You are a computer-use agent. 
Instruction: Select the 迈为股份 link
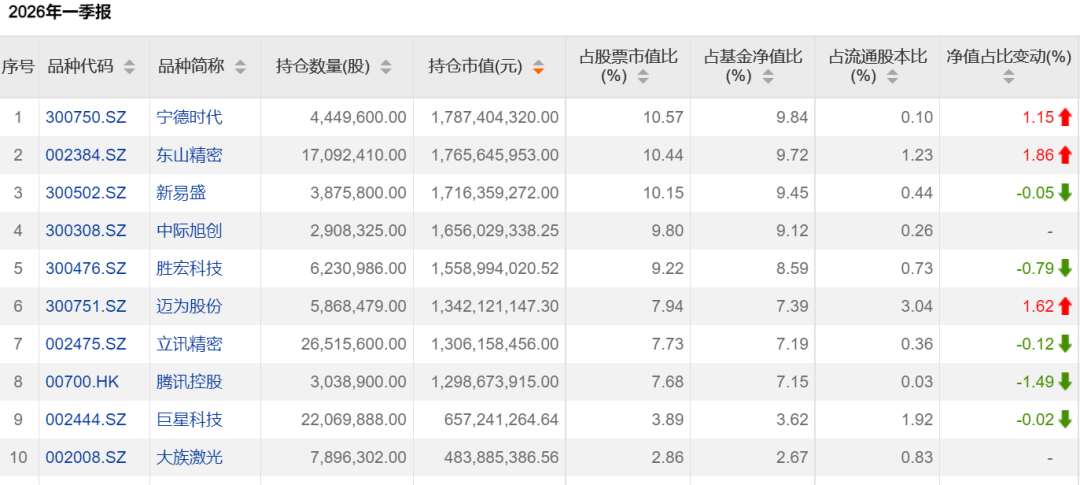[189, 306]
